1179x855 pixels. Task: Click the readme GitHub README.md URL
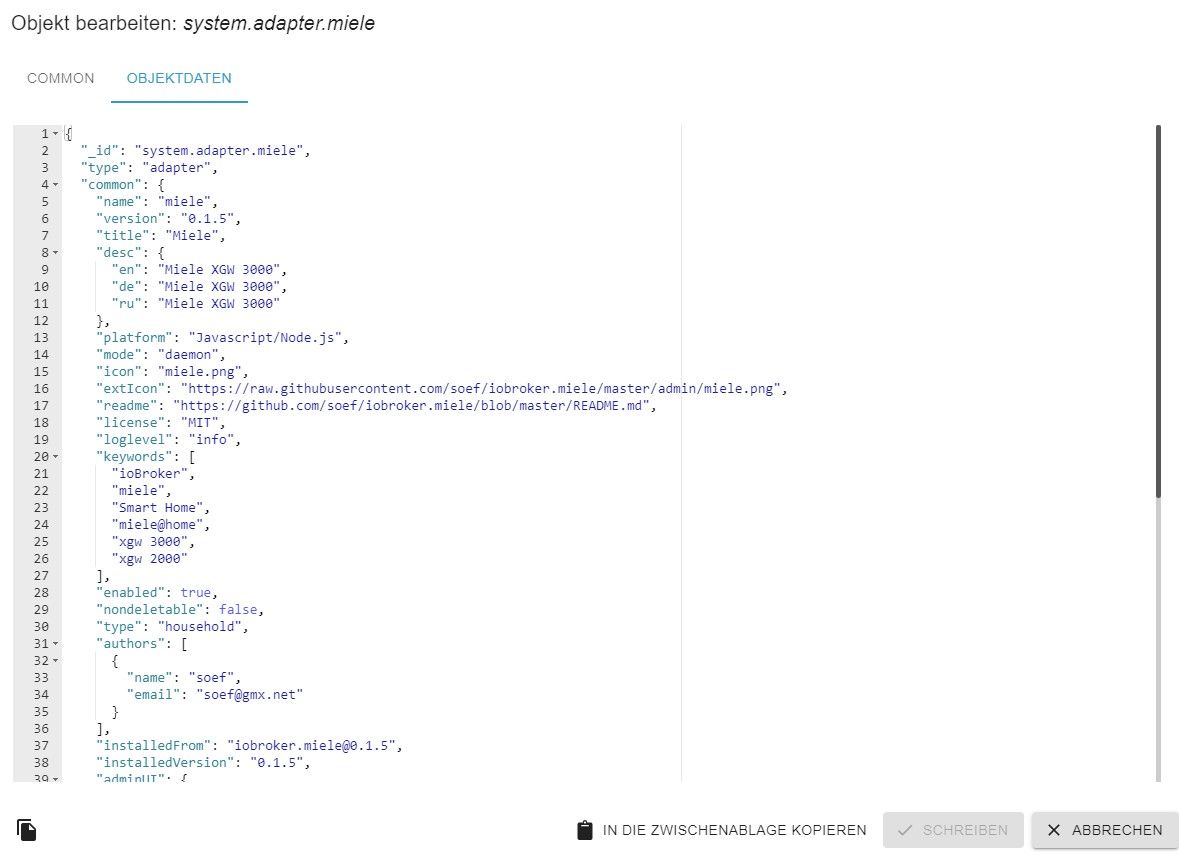(411, 405)
